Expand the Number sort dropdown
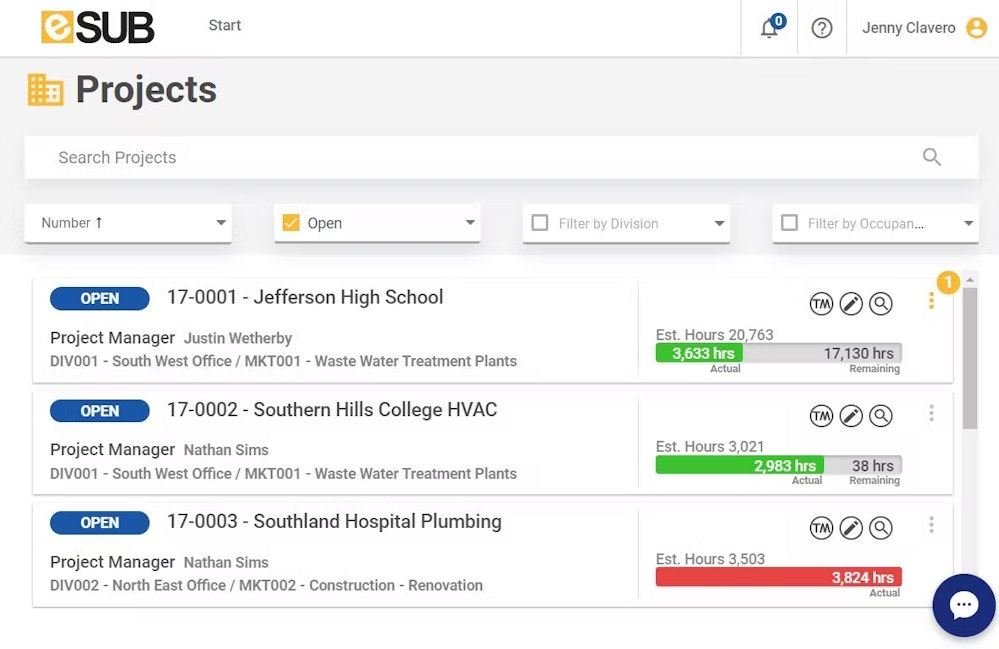 click(221, 223)
